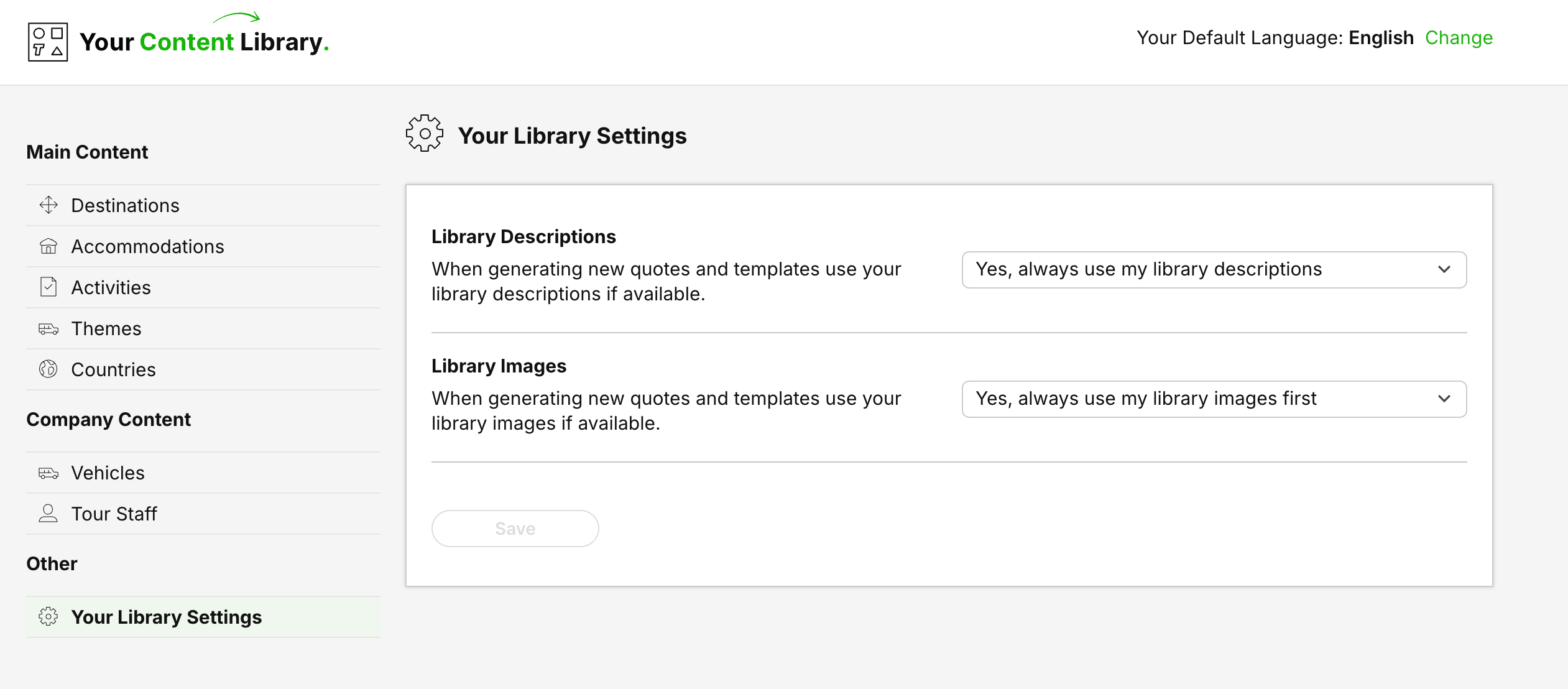Screen dimensions: 1568x689
Task: Go to Accommodations section
Action: [147, 246]
